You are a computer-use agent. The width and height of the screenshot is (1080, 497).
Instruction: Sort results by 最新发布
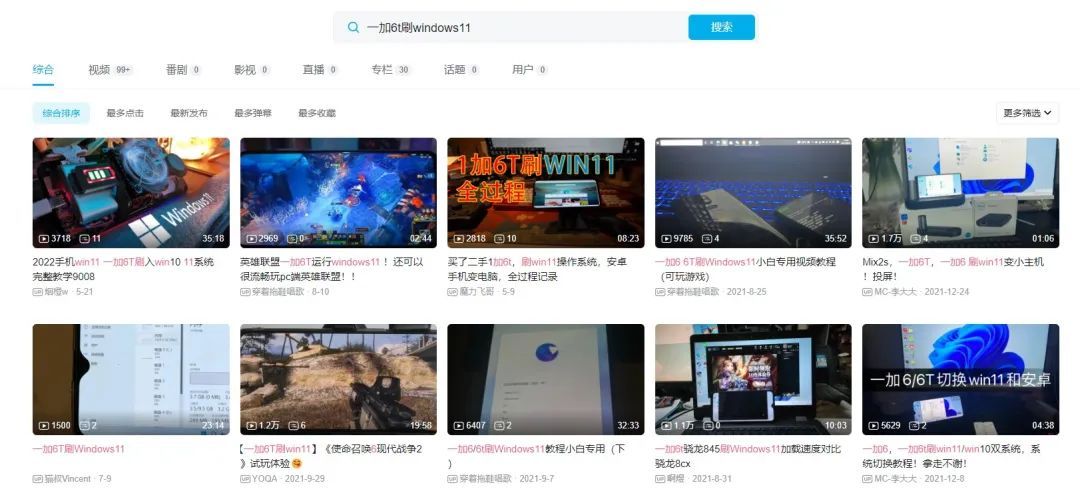point(189,113)
